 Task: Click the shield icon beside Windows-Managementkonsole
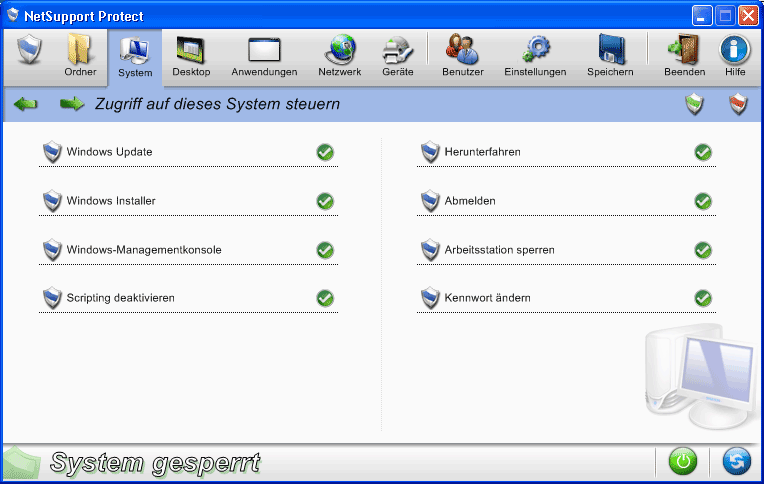(52, 250)
